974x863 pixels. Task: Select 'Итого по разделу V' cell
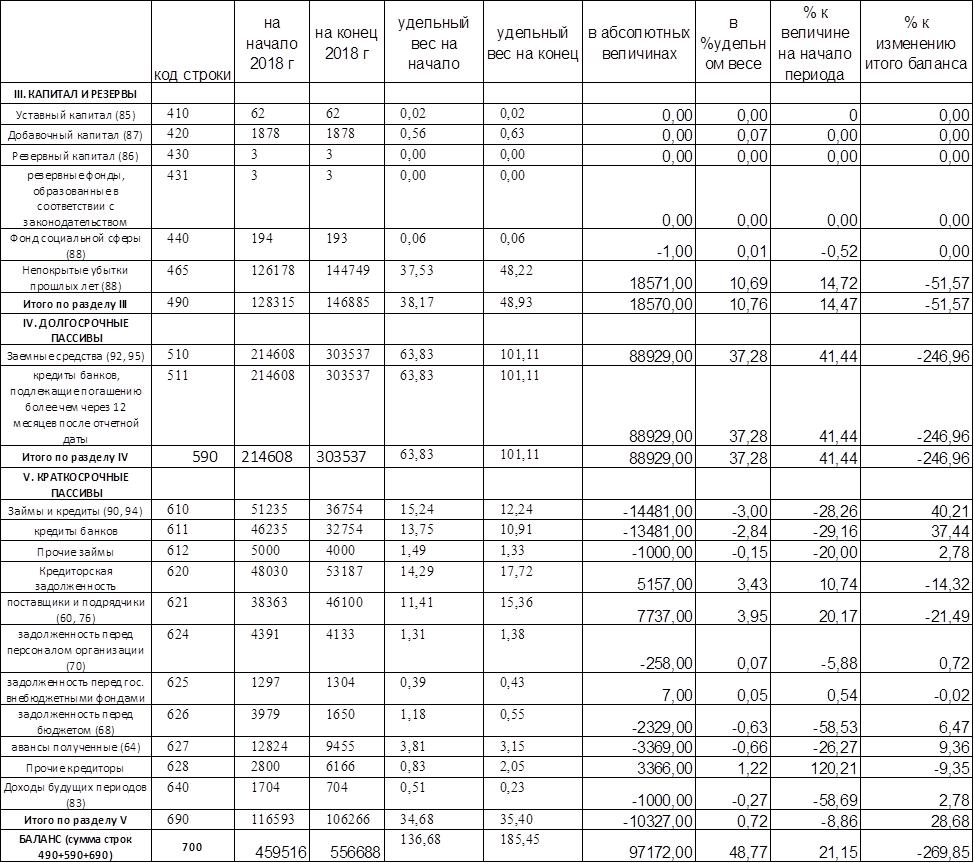76,820
